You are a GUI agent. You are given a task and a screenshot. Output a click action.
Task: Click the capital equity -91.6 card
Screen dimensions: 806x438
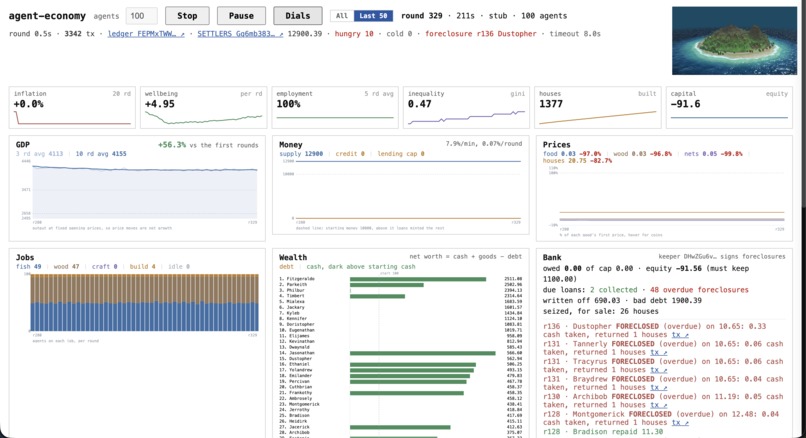pos(729,107)
